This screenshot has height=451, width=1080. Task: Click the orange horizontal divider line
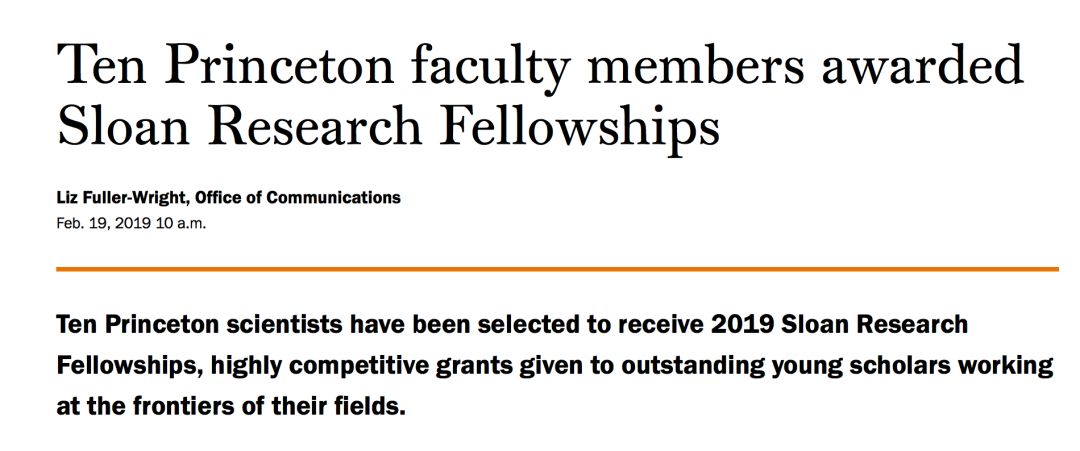(557, 269)
